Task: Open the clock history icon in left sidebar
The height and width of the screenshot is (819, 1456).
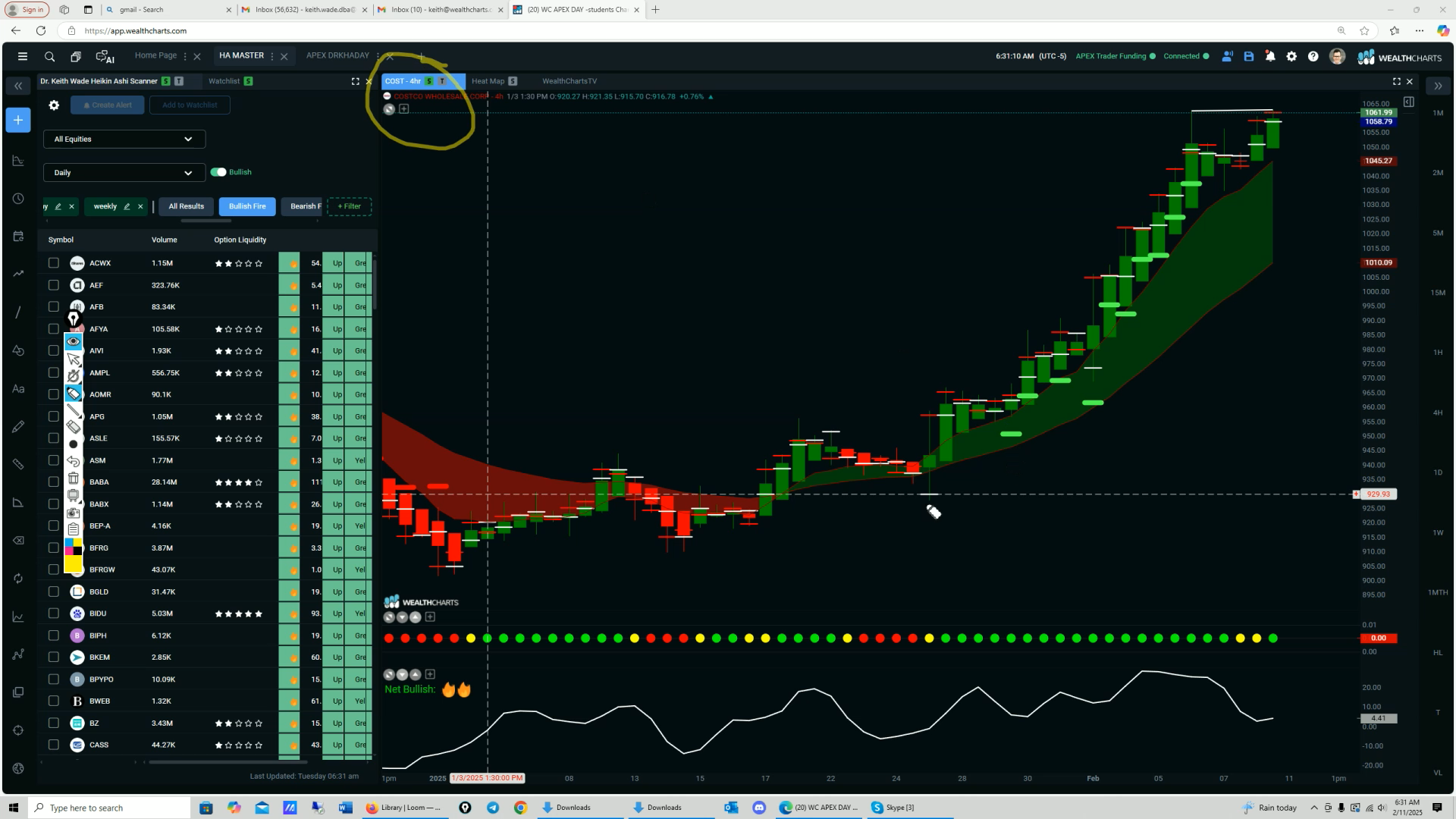Action: tap(18, 199)
